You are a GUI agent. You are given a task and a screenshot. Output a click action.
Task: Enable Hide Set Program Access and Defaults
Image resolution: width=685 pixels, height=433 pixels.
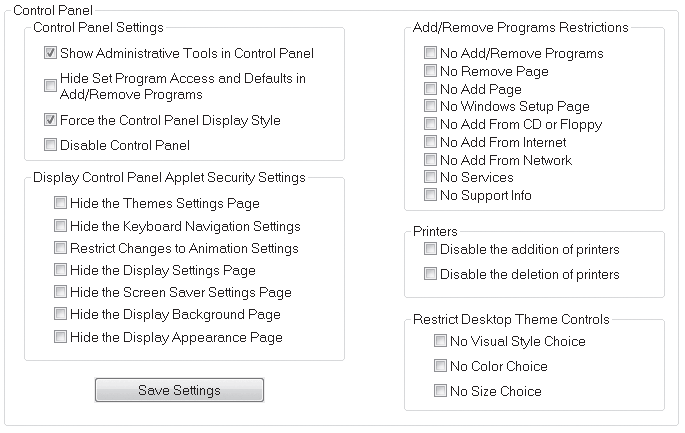[x=50, y=85]
